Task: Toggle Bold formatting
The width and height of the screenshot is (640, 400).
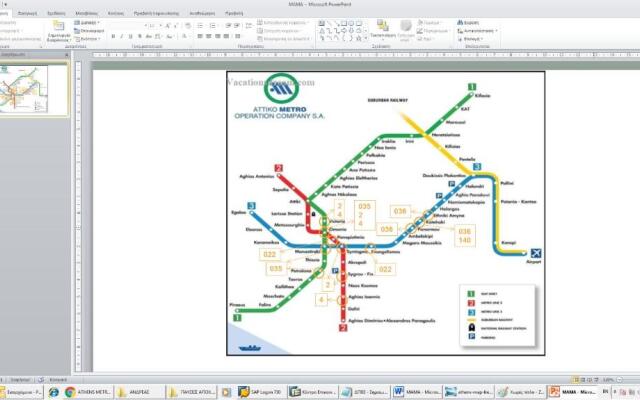Action: pos(113,36)
